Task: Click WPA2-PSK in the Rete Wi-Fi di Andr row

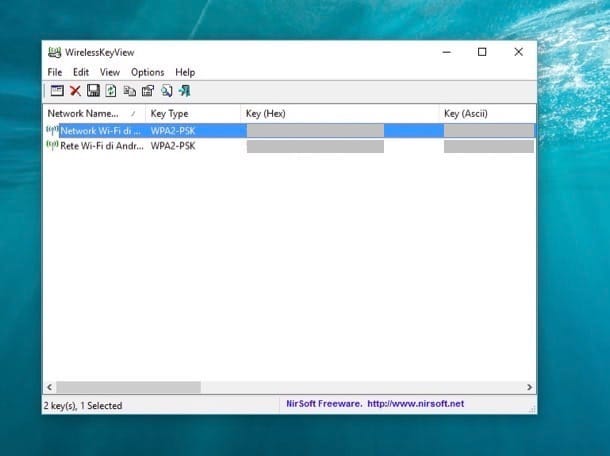Action: click(x=173, y=146)
